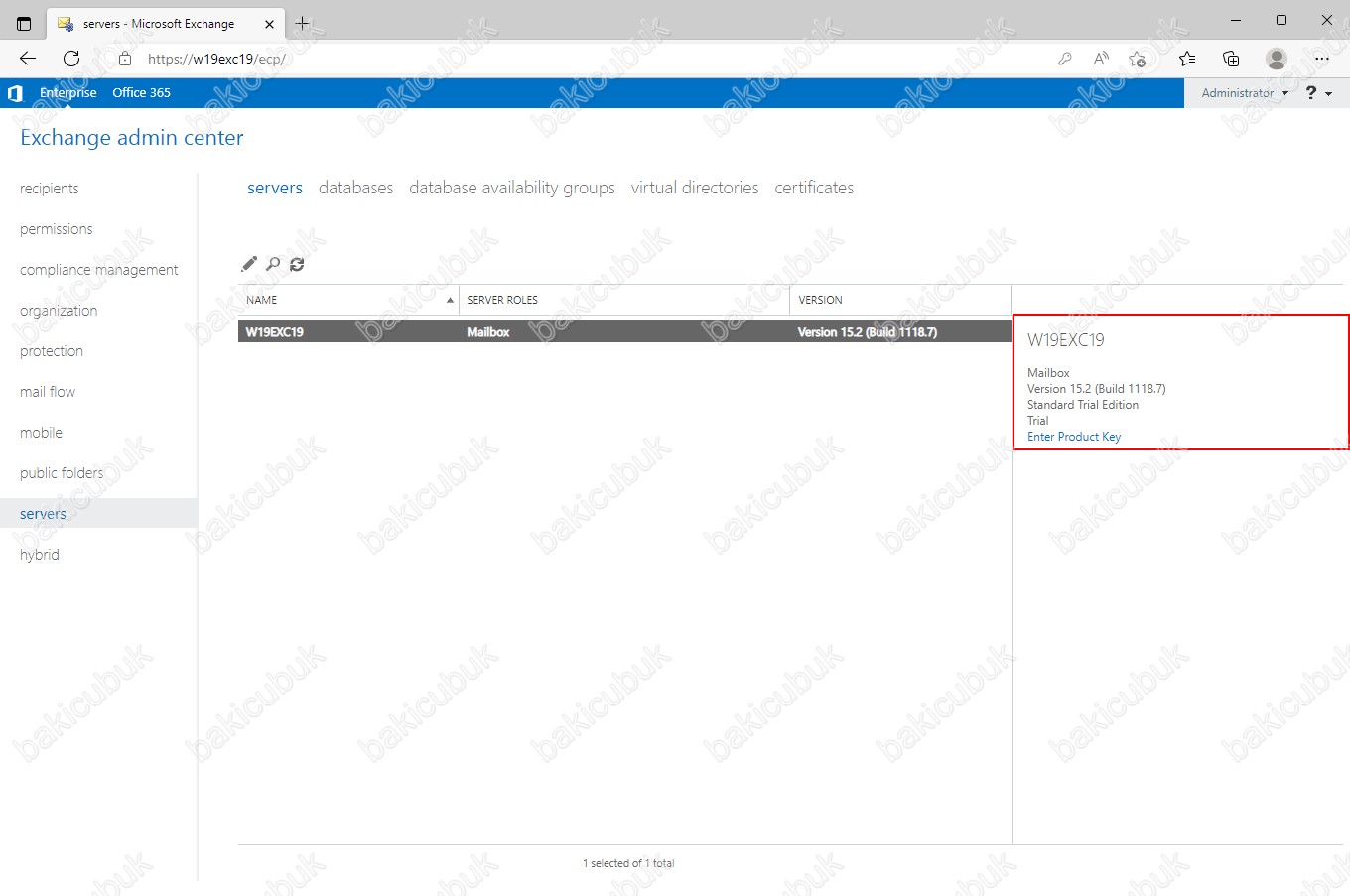This screenshot has width=1350, height=896.
Task: Go back with the browser back arrow
Action: (x=28, y=59)
